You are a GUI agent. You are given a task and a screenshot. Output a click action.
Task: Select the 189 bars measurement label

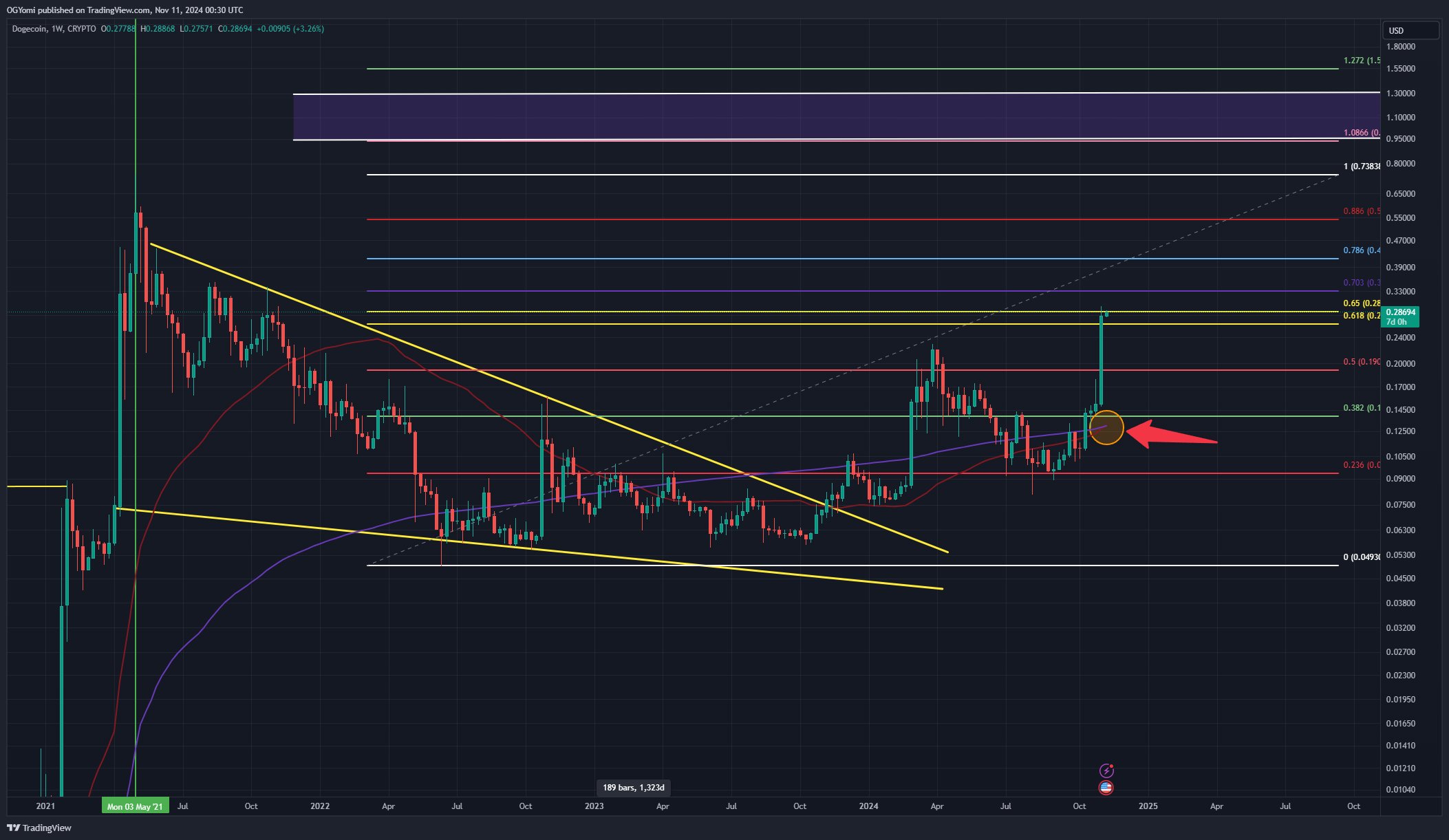pos(633,788)
